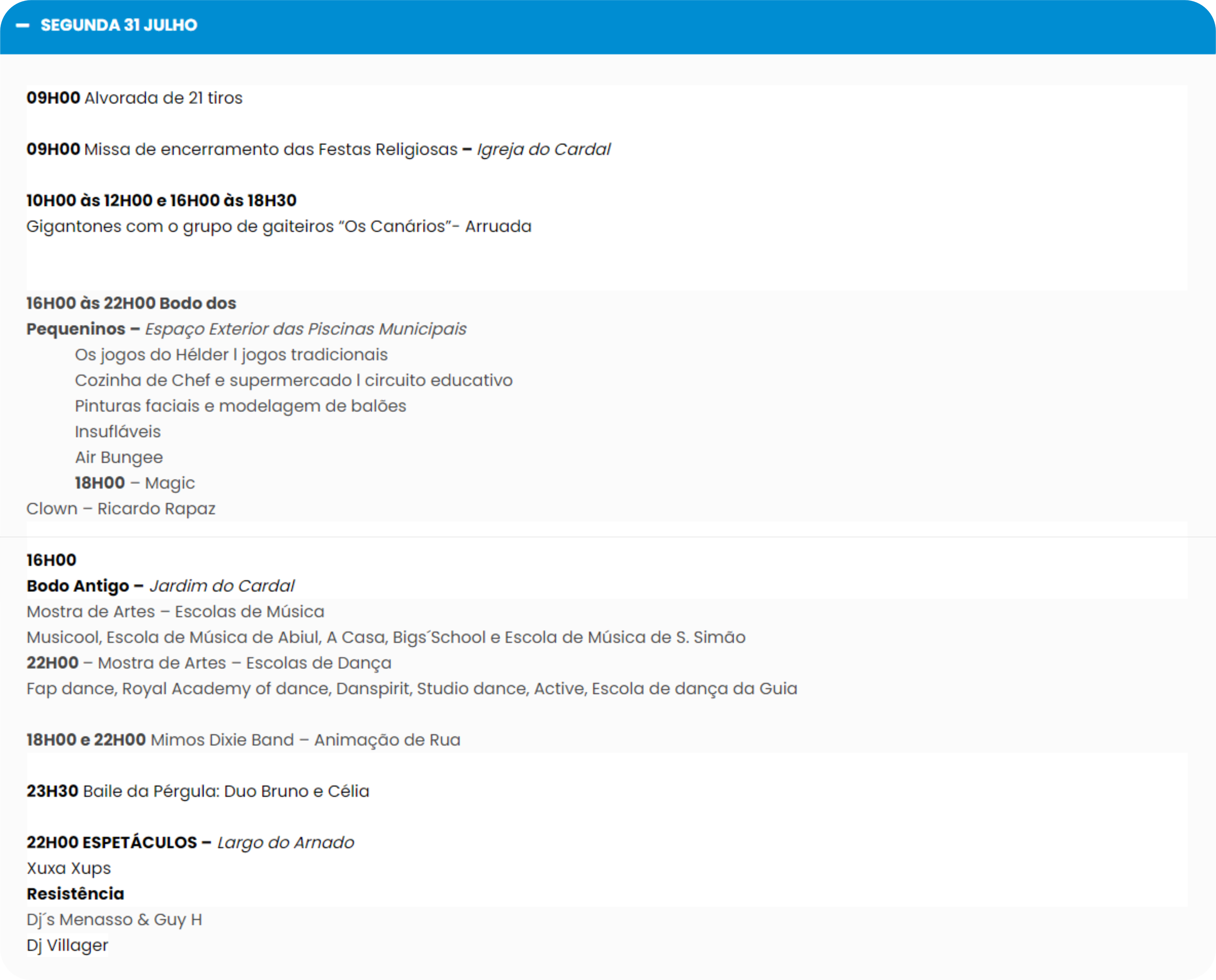This screenshot has width=1216, height=980.
Task: Click the Bodo dos Pequeninos heading
Action: tap(131, 304)
